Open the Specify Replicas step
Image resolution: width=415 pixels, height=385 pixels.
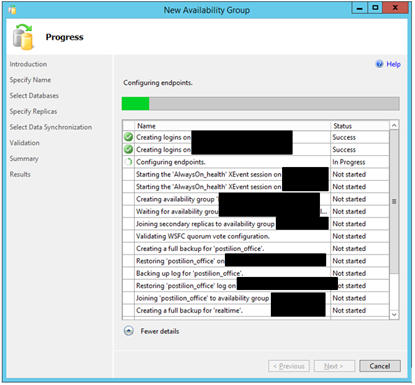33,111
